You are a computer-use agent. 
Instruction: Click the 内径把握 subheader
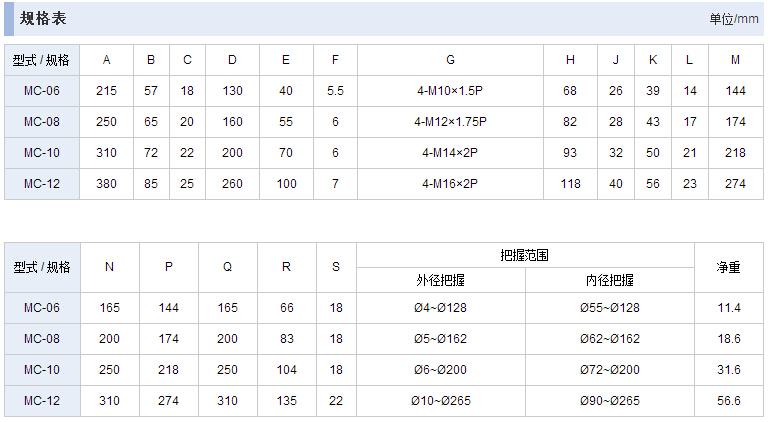(609, 280)
